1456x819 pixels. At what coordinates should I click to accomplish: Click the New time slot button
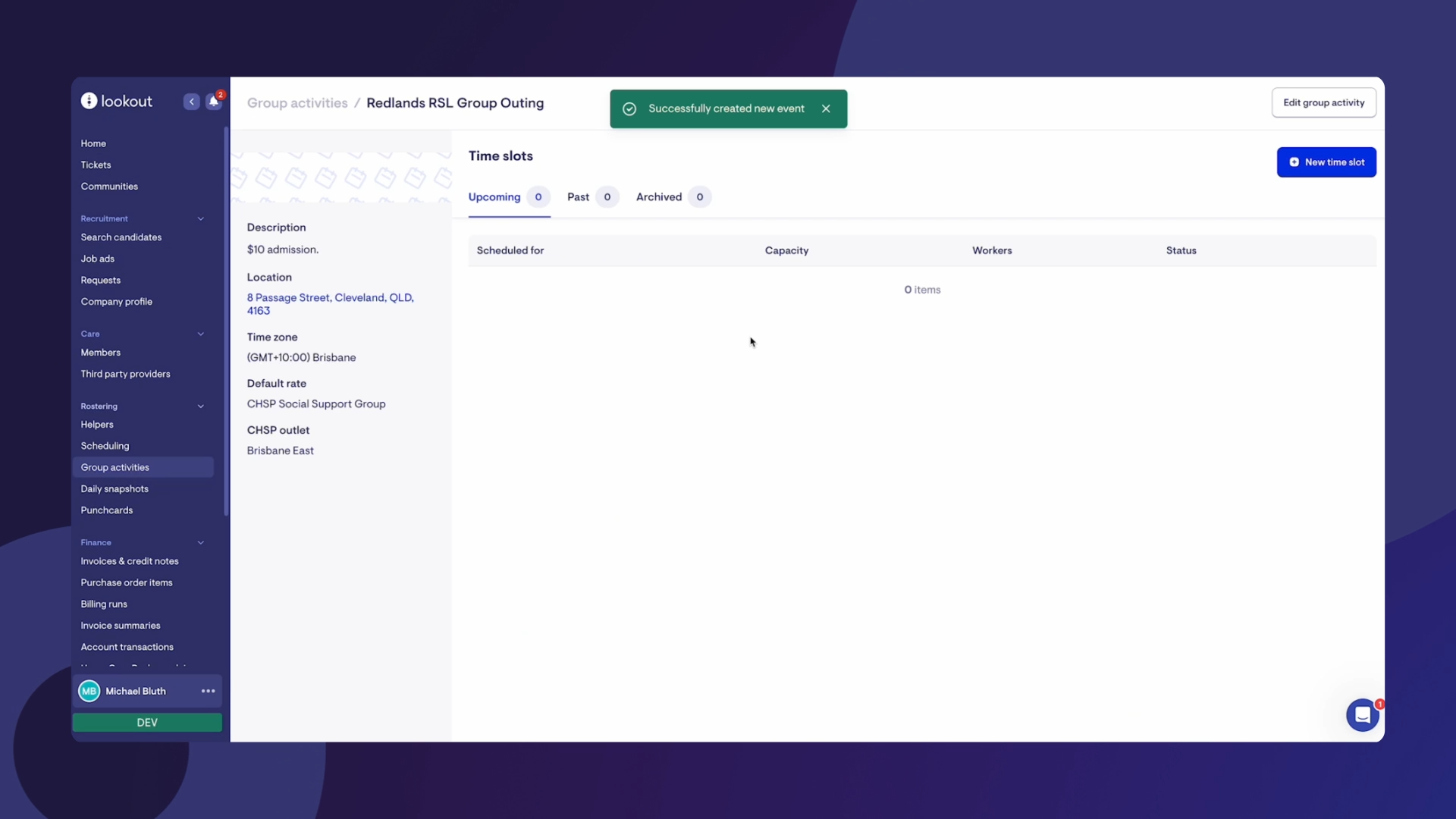(x=1326, y=162)
